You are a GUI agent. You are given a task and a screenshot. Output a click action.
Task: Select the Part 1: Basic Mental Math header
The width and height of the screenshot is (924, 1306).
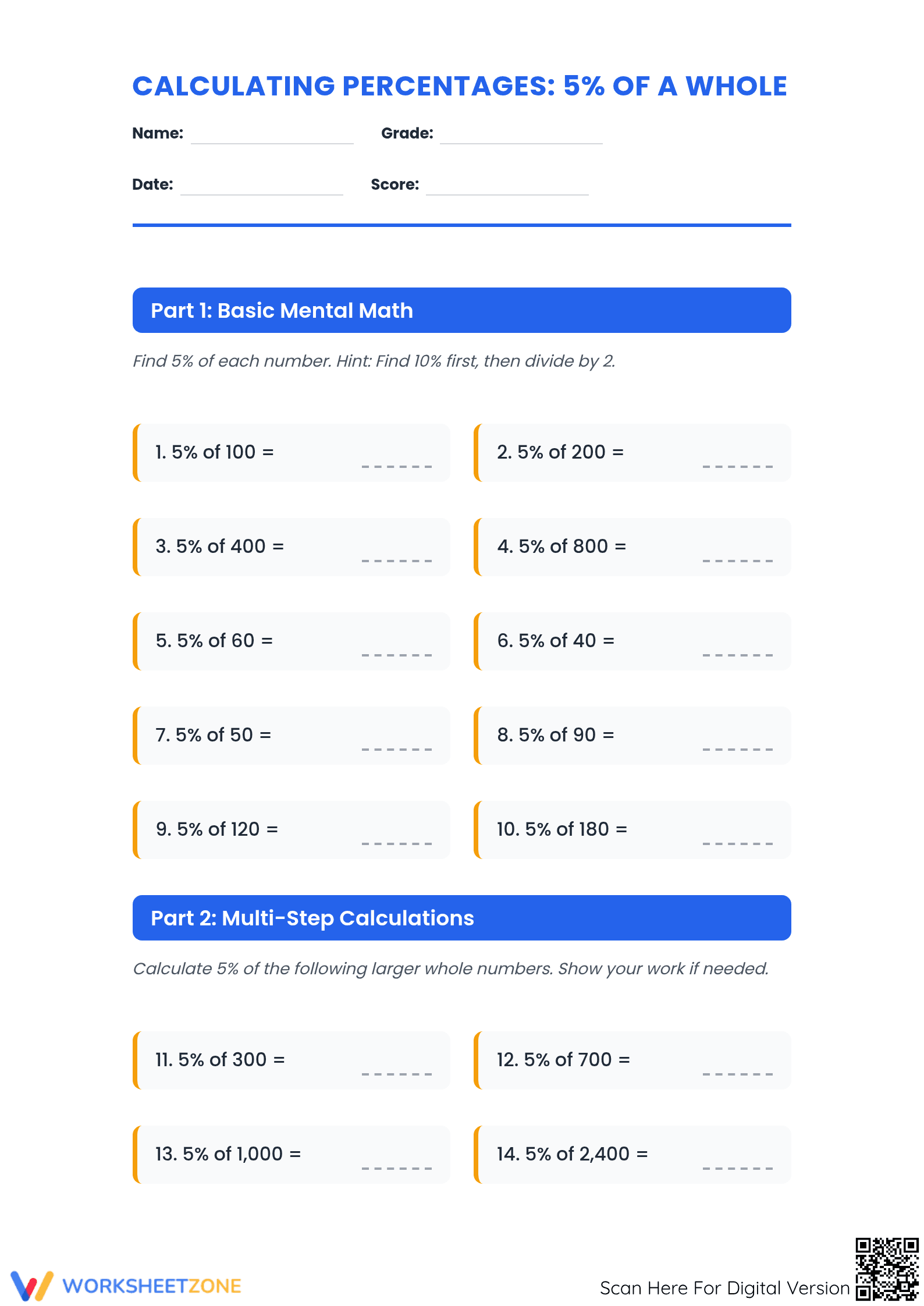(x=462, y=310)
